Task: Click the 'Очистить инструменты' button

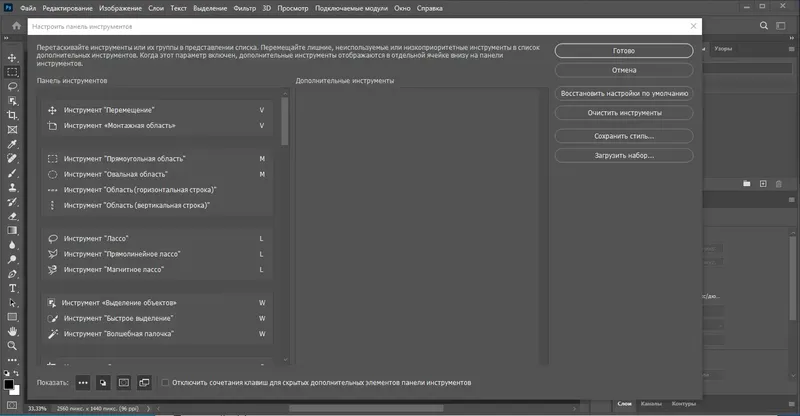Action: (624, 113)
